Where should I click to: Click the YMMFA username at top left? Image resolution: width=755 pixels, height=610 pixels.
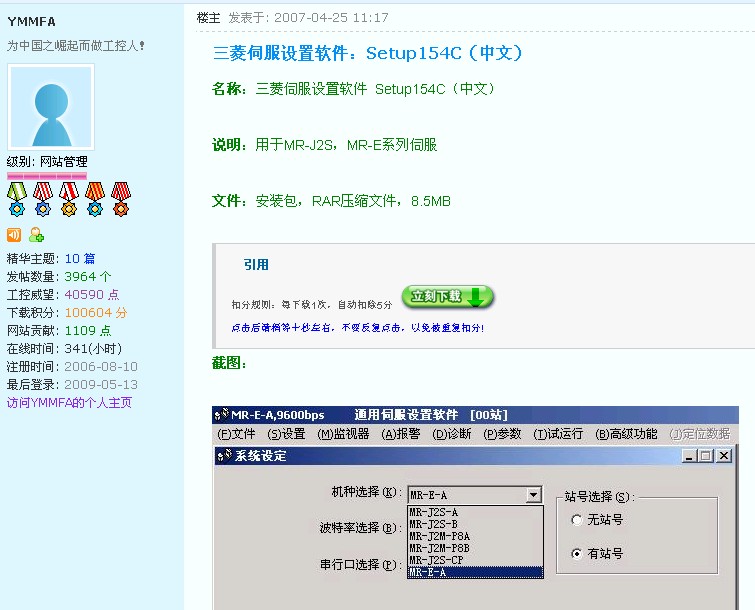[x=32, y=21]
